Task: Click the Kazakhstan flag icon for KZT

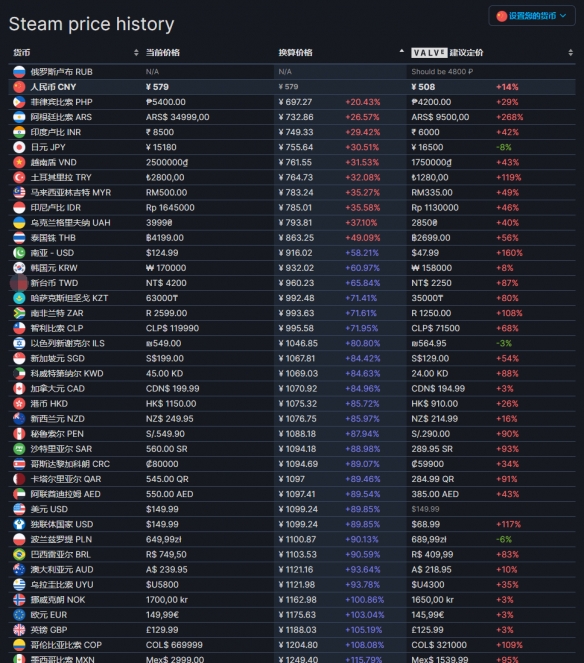Action: pyautogui.click(x=19, y=298)
